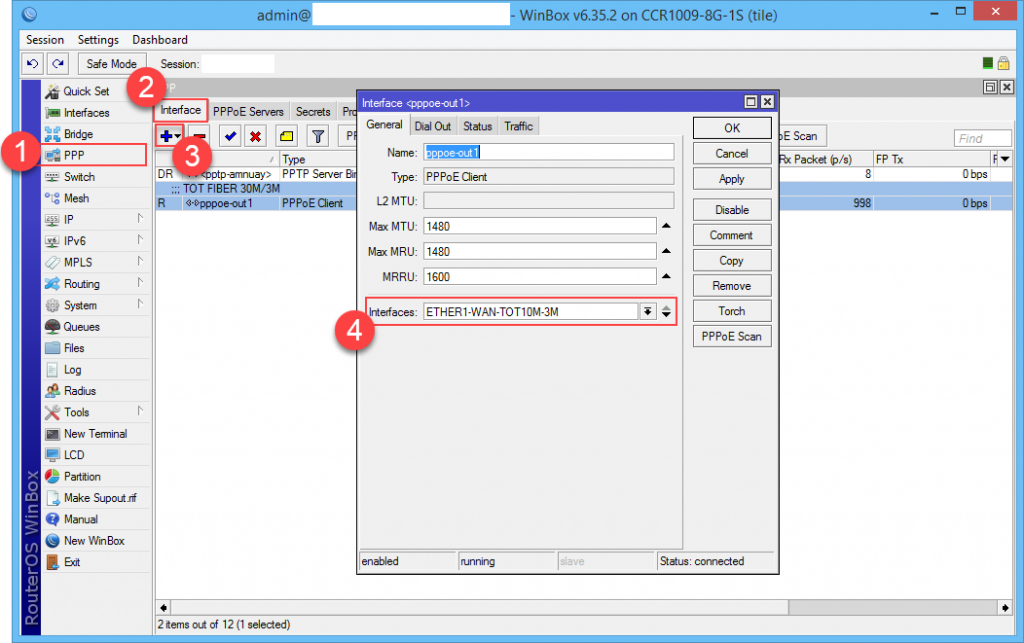The image size is (1024, 643).
Task: Switch to the PPPoE Servers tab
Action: pyautogui.click(x=248, y=112)
